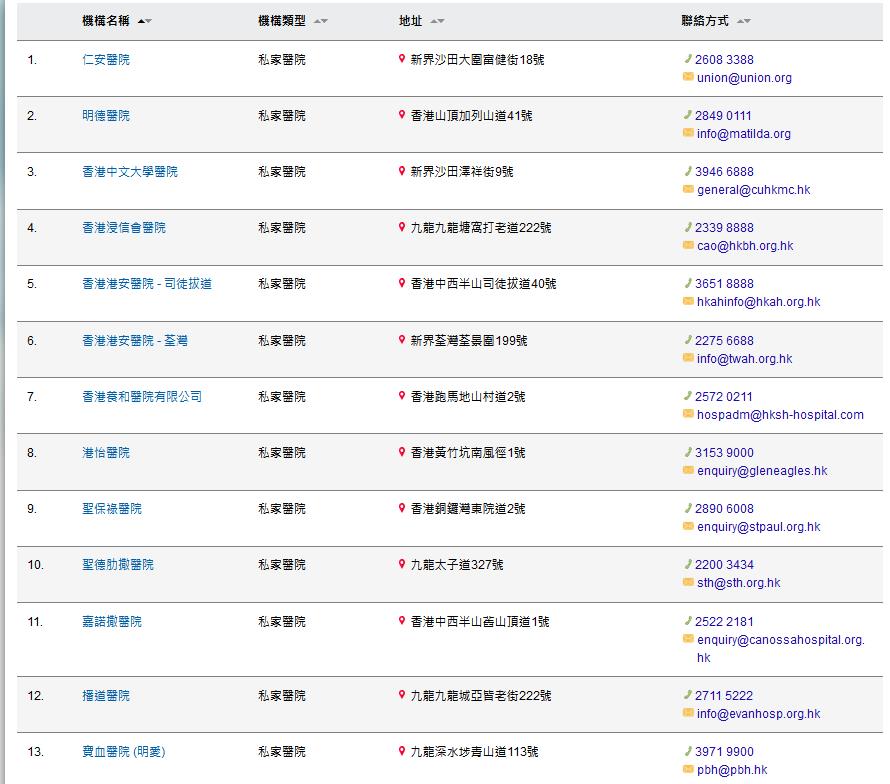Call phone number 2522 2181
890x784 pixels.
724,622
